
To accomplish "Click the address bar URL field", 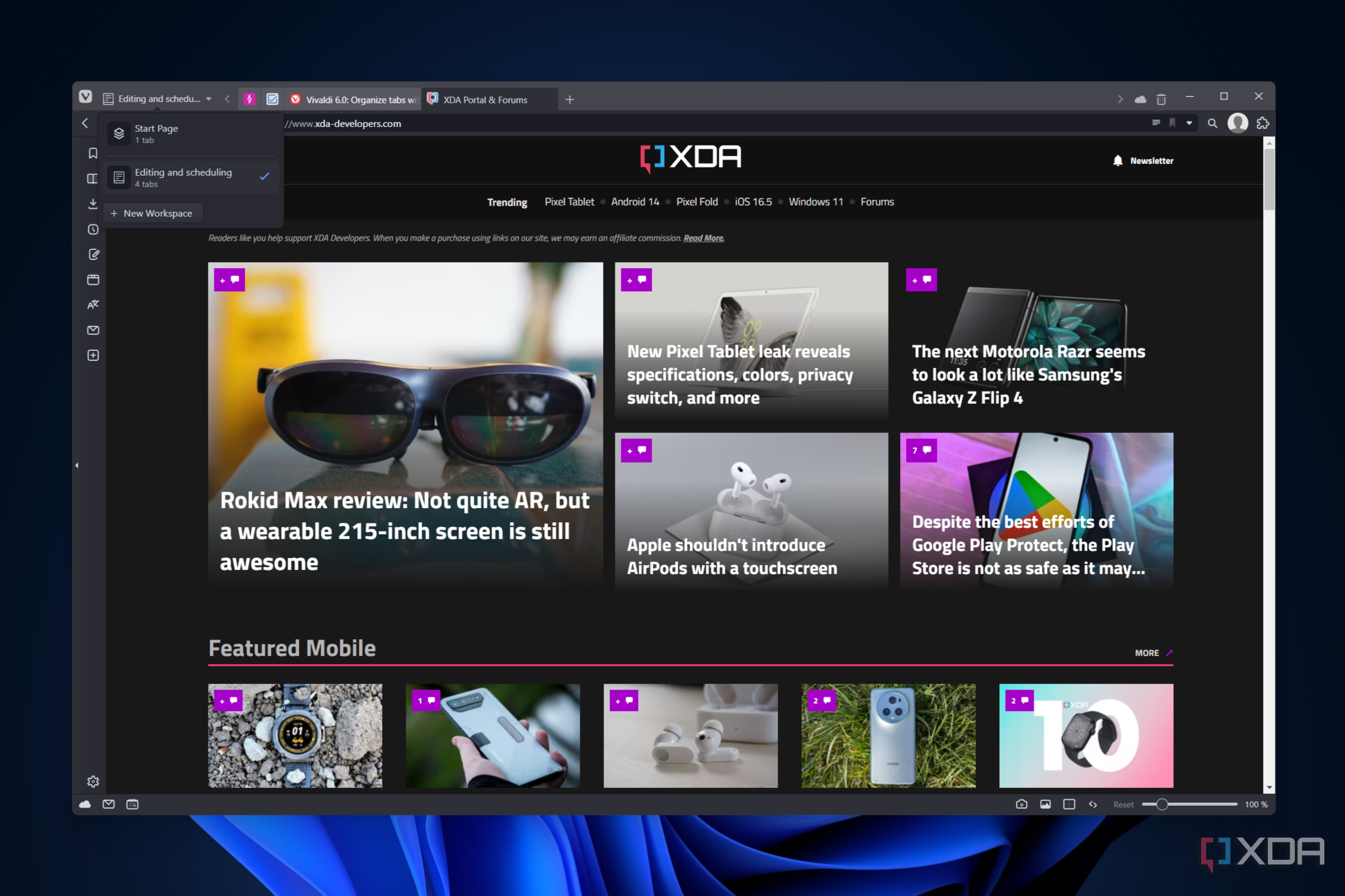I will pyautogui.click(x=713, y=124).
